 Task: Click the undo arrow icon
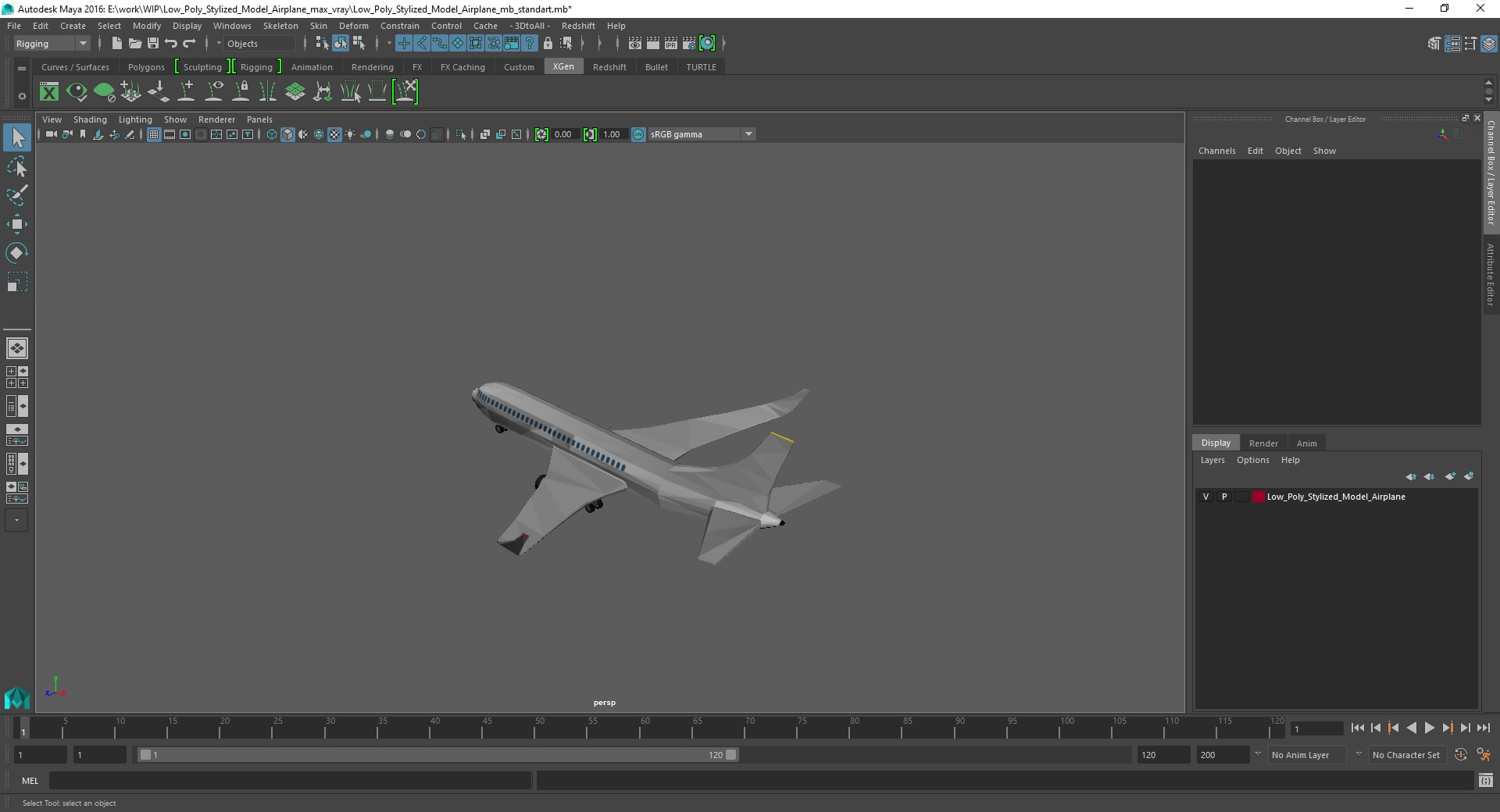(x=170, y=44)
